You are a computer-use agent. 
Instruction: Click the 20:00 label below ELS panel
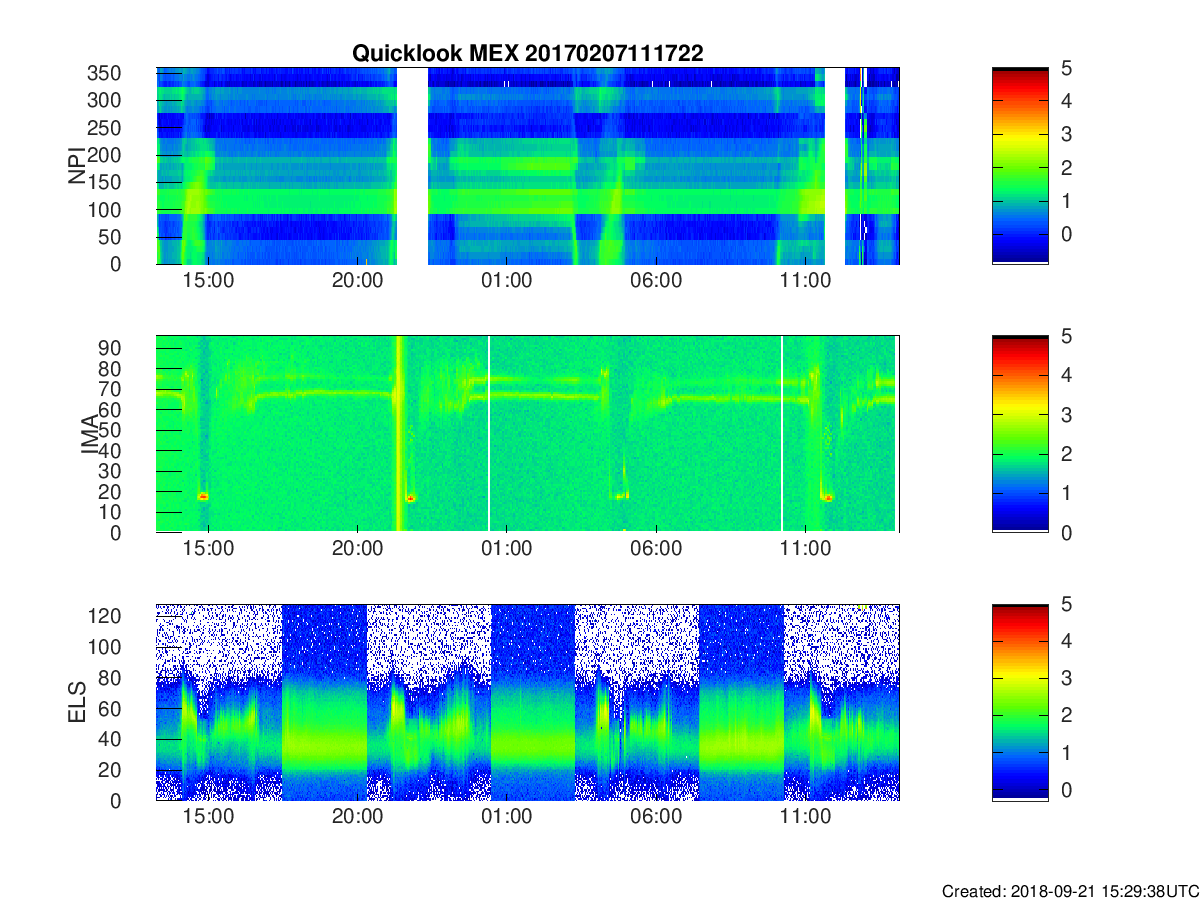[x=357, y=817]
